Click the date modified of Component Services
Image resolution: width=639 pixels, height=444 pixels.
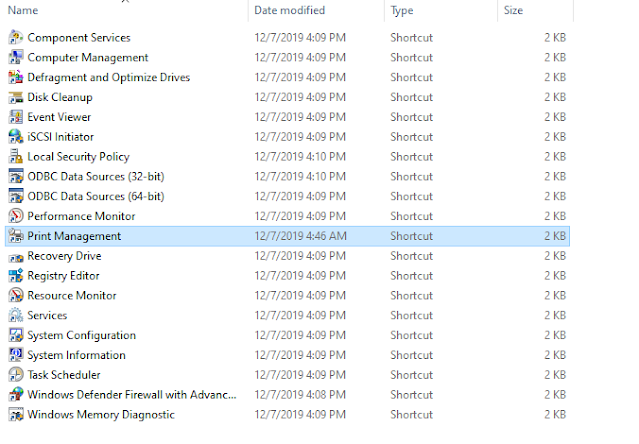point(300,37)
